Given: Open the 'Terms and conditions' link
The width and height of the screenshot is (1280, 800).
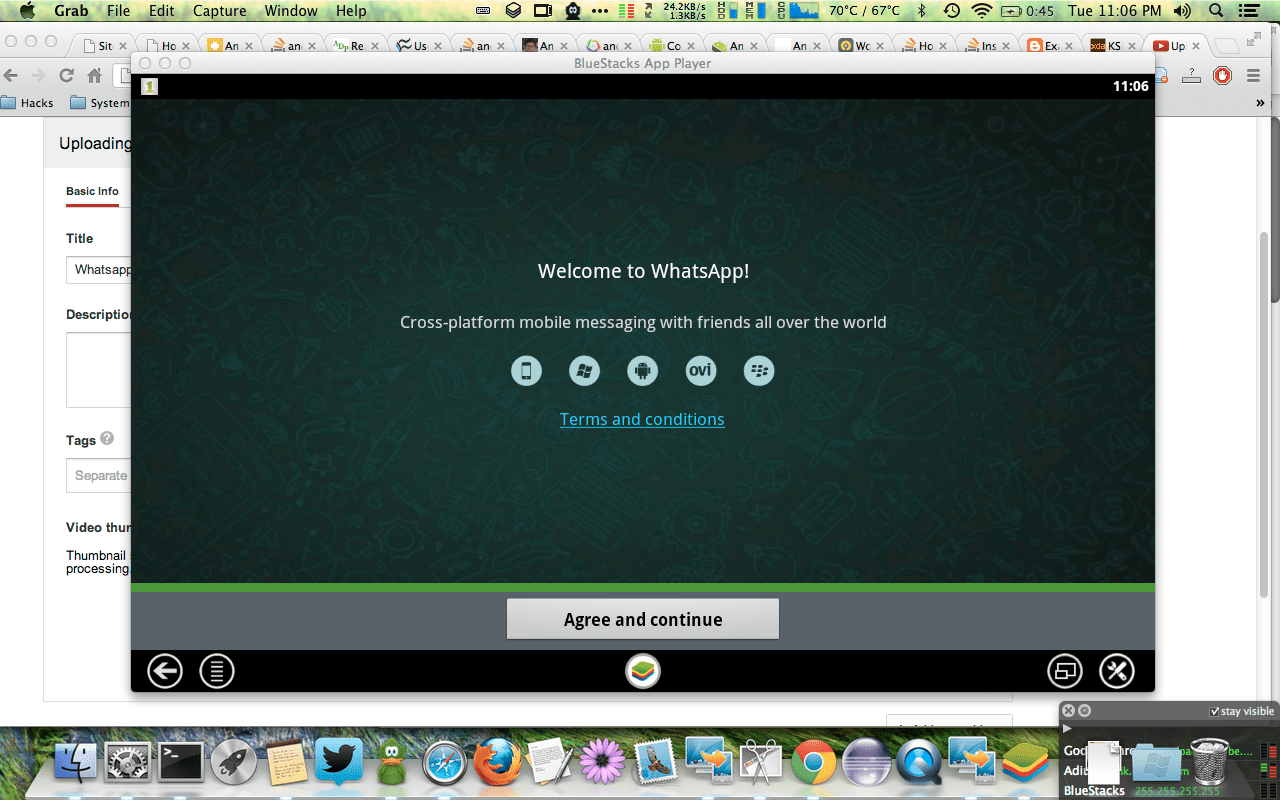Looking at the screenshot, I should tap(642, 419).
